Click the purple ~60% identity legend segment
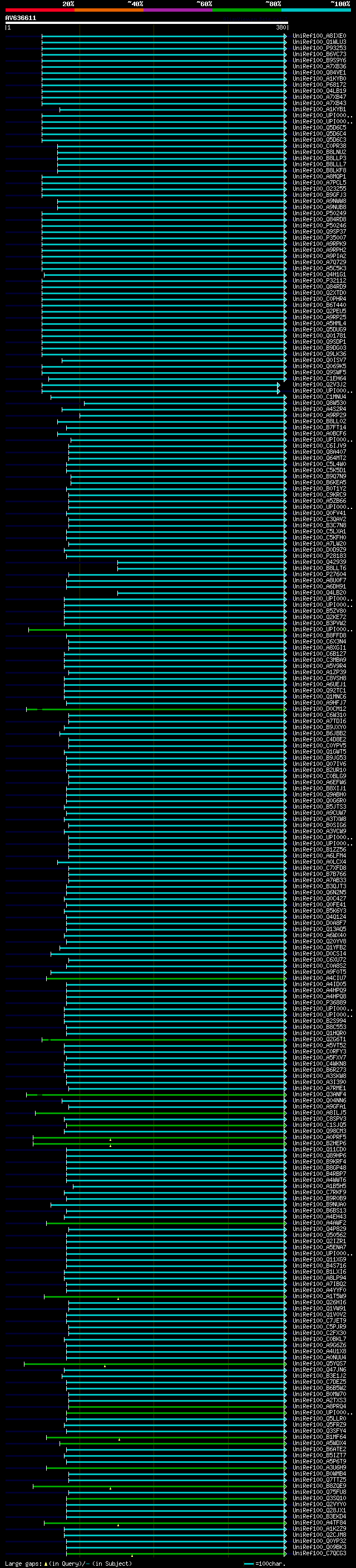The height and width of the screenshot is (1568, 356). pyautogui.click(x=177, y=10)
